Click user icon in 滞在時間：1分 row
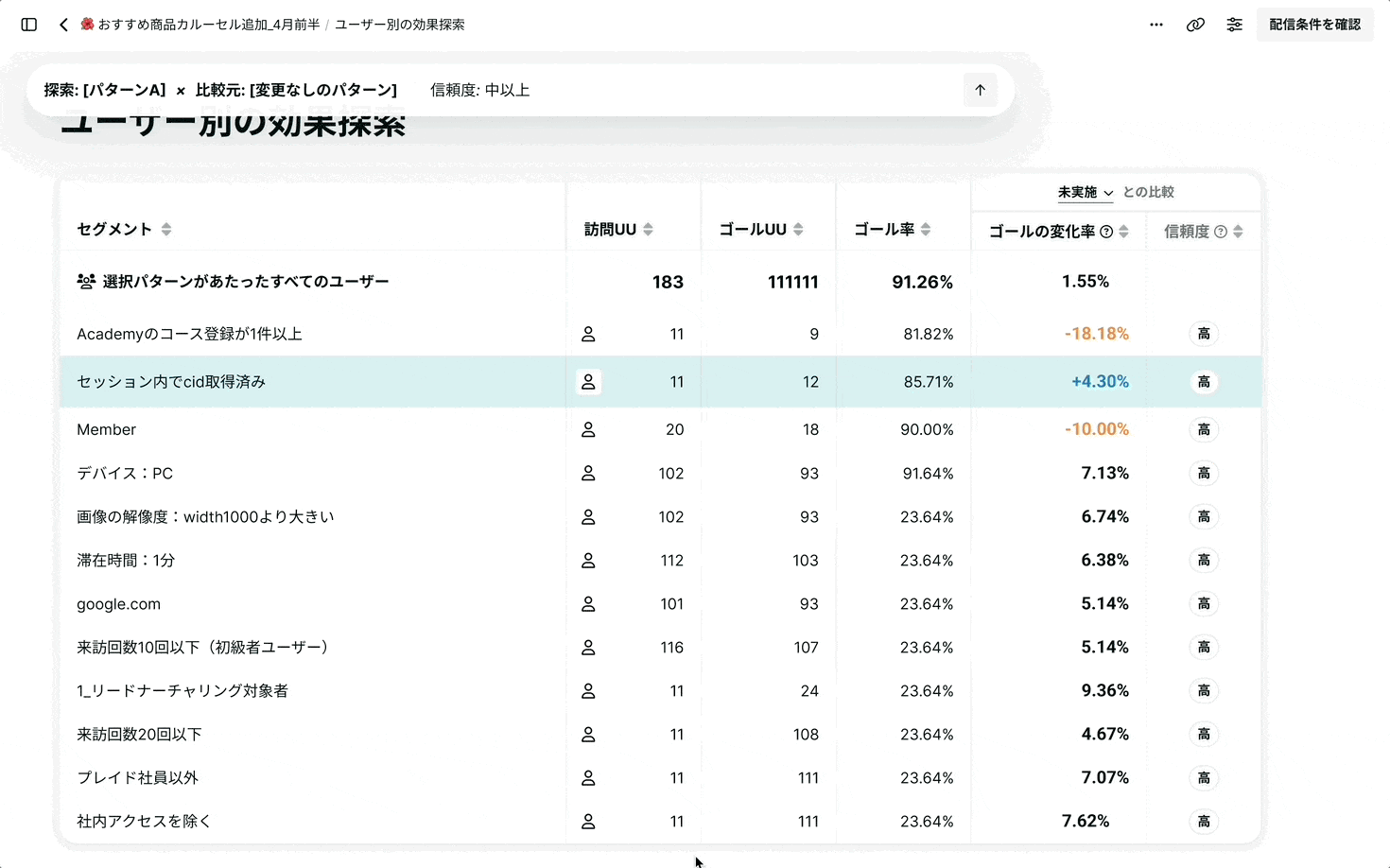 588,560
